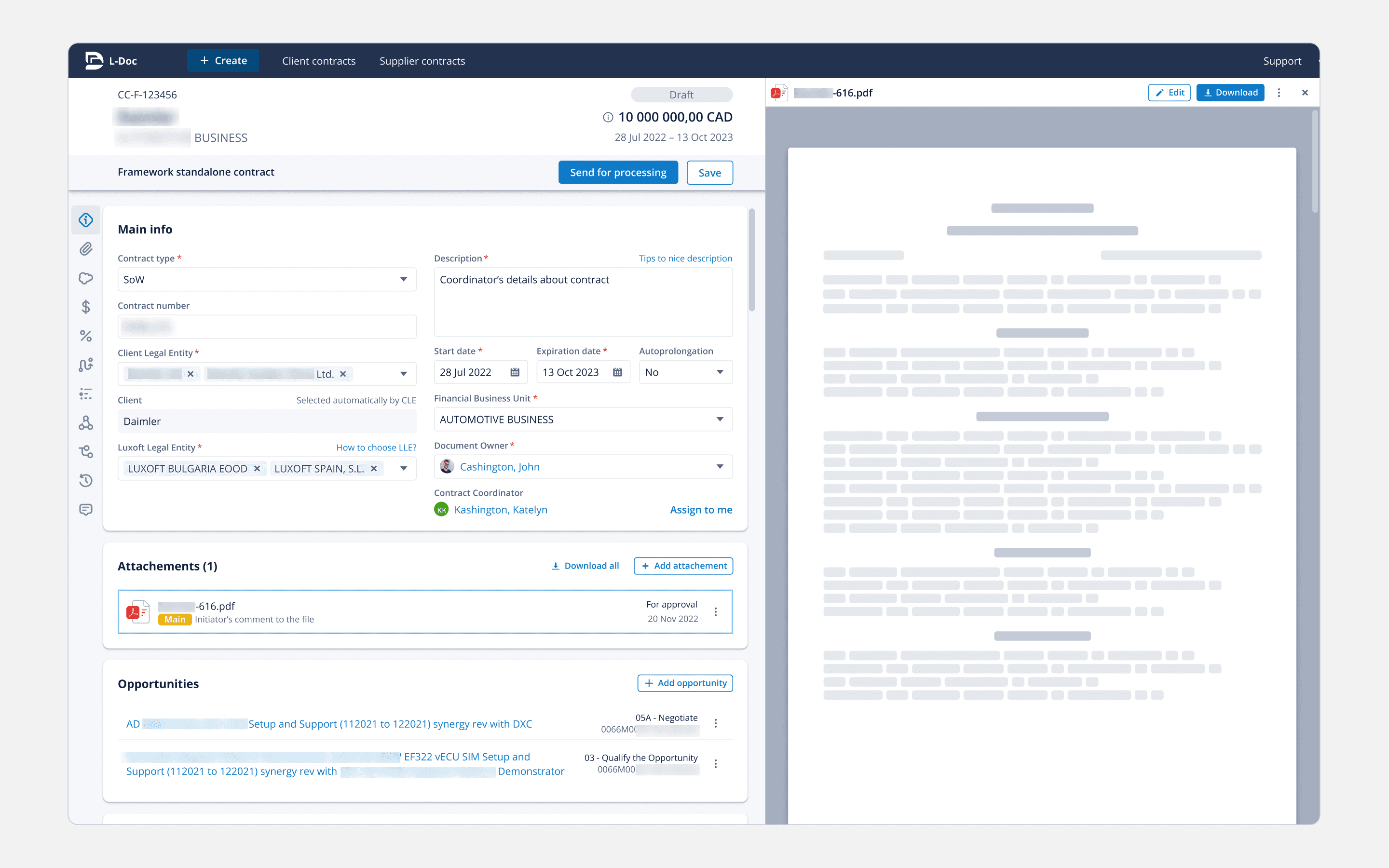Click the paperclip attachments sidebar icon
1389x868 pixels.
pyautogui.click(x=85, y=249)
